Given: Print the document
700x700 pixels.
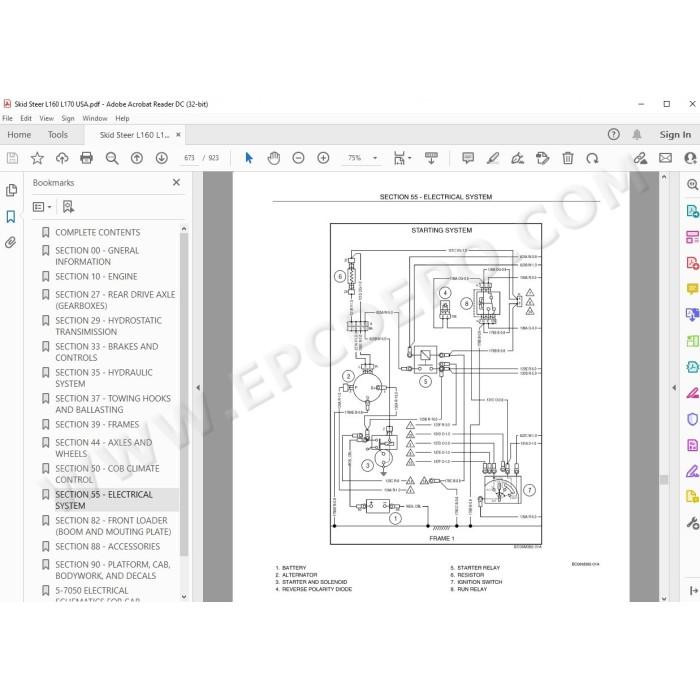Looking at the screenshot, I should click(87, 158).
